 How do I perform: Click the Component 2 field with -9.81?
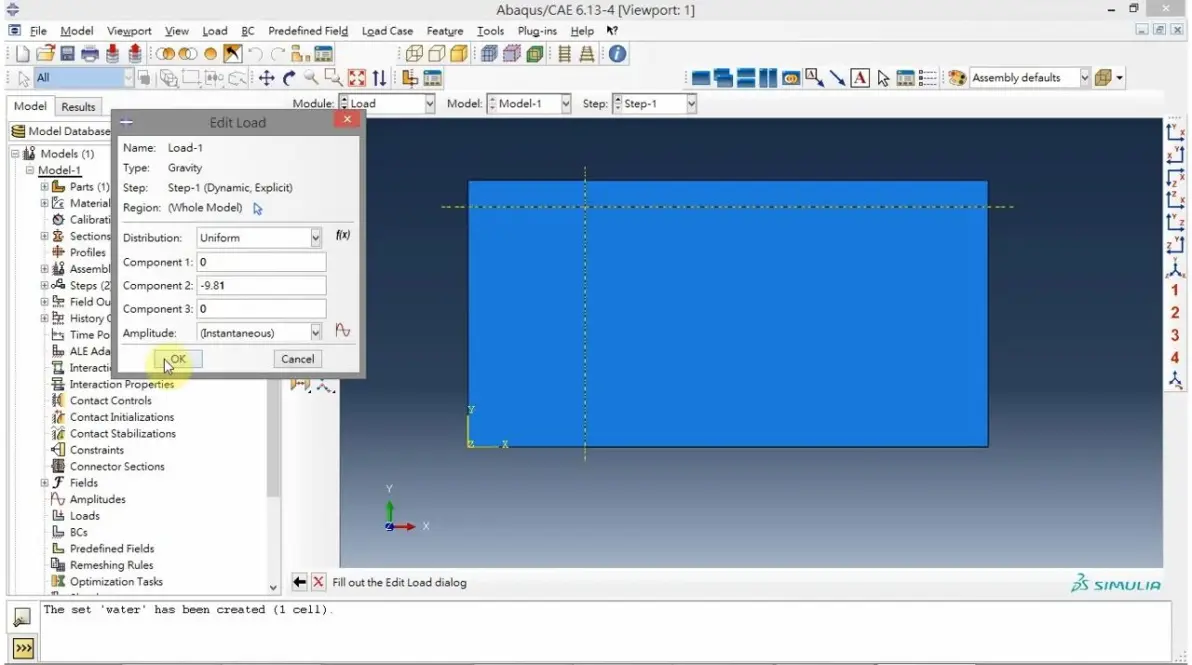pyautogui.click(x=262, y=286)
